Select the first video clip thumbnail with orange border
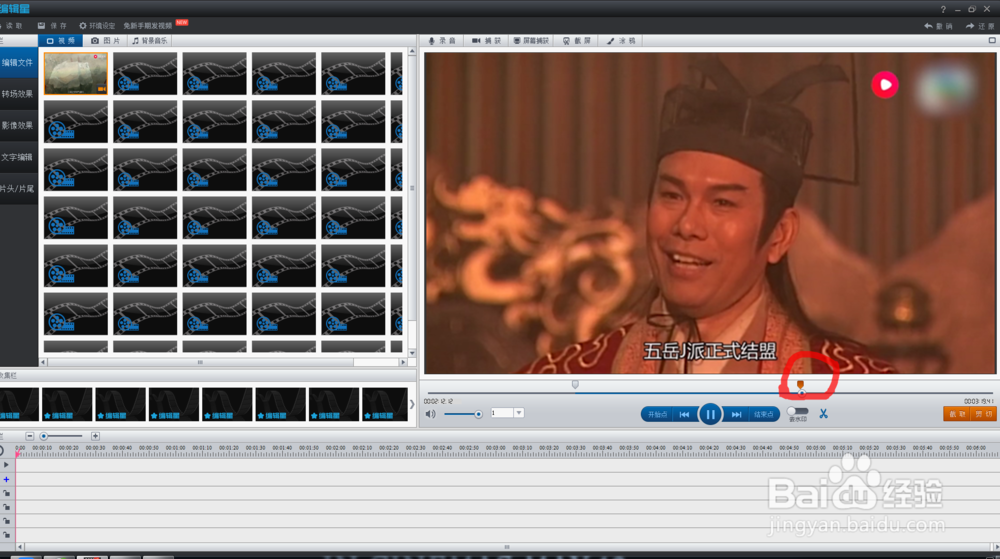 [x=75, y=73]
